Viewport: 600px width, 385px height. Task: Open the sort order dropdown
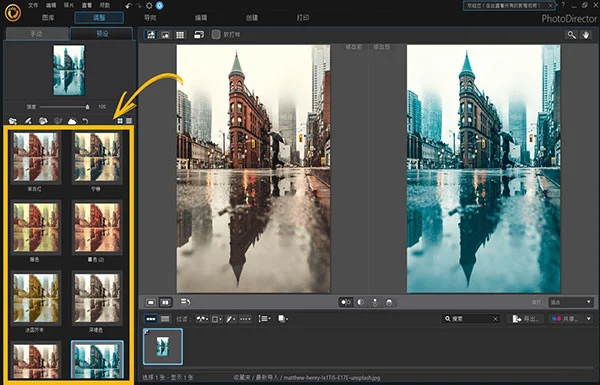pos(264,319)
